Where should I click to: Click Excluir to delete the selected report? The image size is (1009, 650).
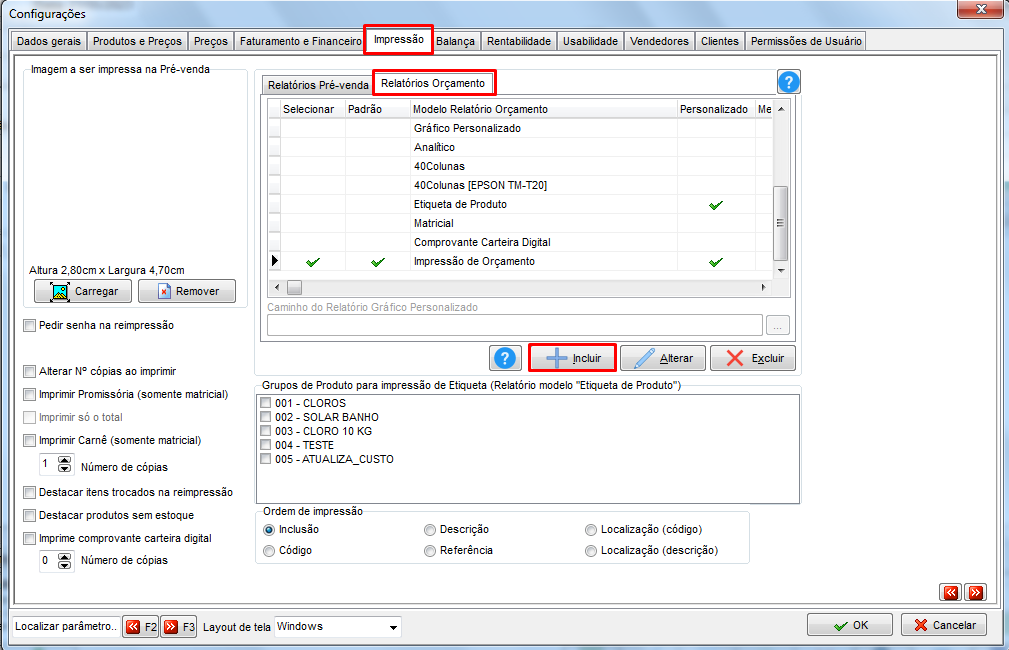753,358
